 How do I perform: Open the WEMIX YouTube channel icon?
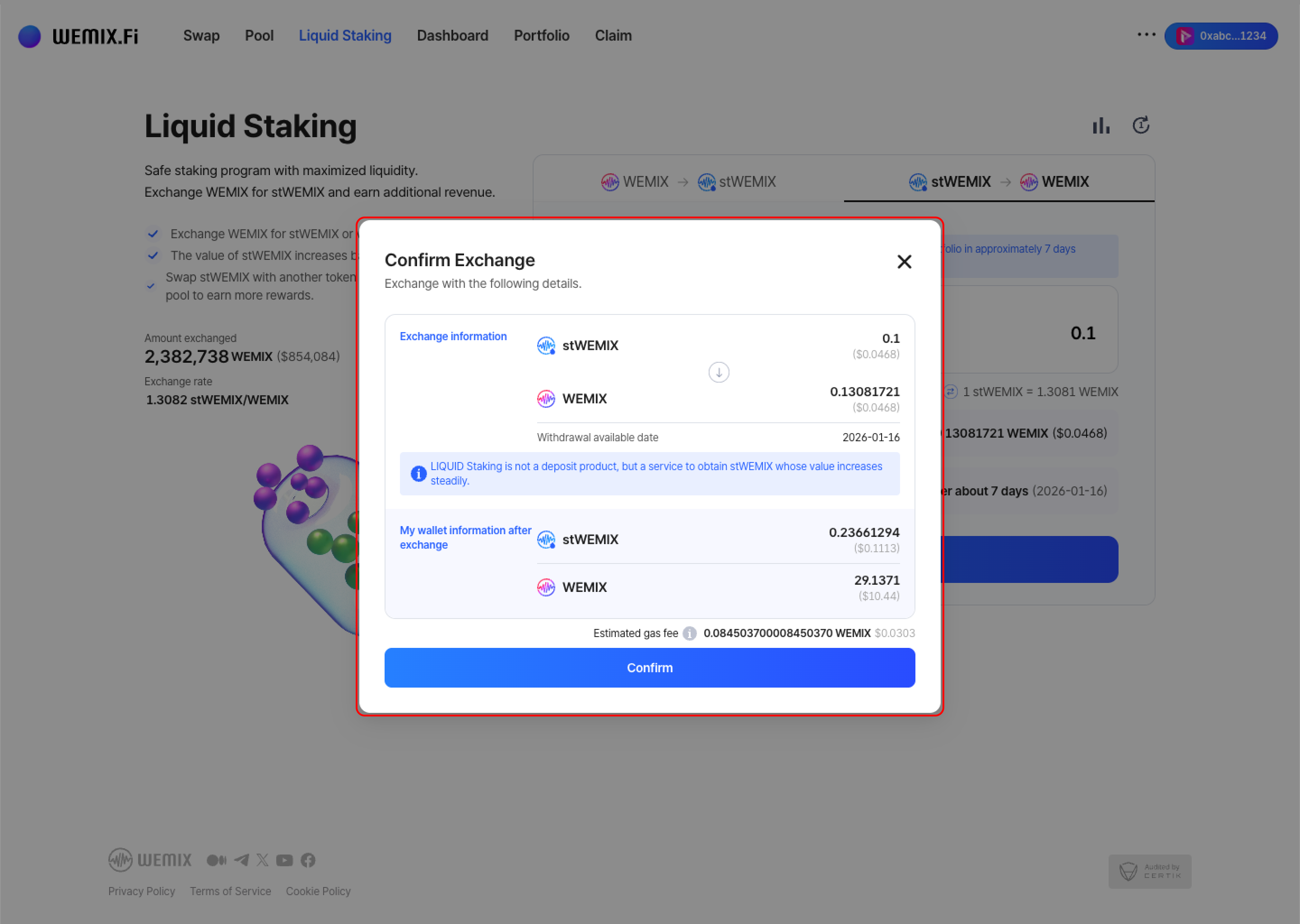point(284,859)
